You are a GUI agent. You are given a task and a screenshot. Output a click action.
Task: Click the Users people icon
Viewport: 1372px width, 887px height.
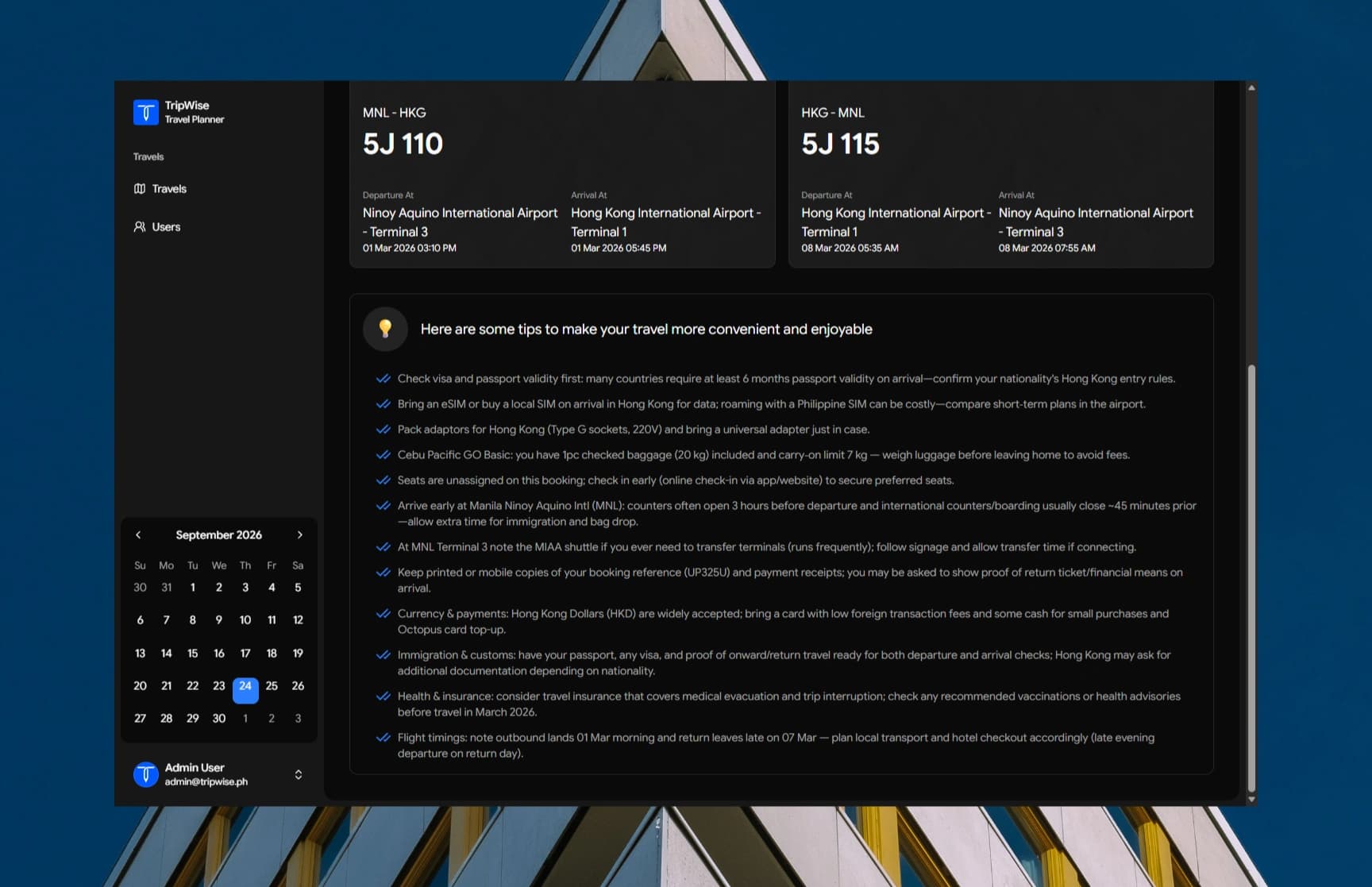140,227
